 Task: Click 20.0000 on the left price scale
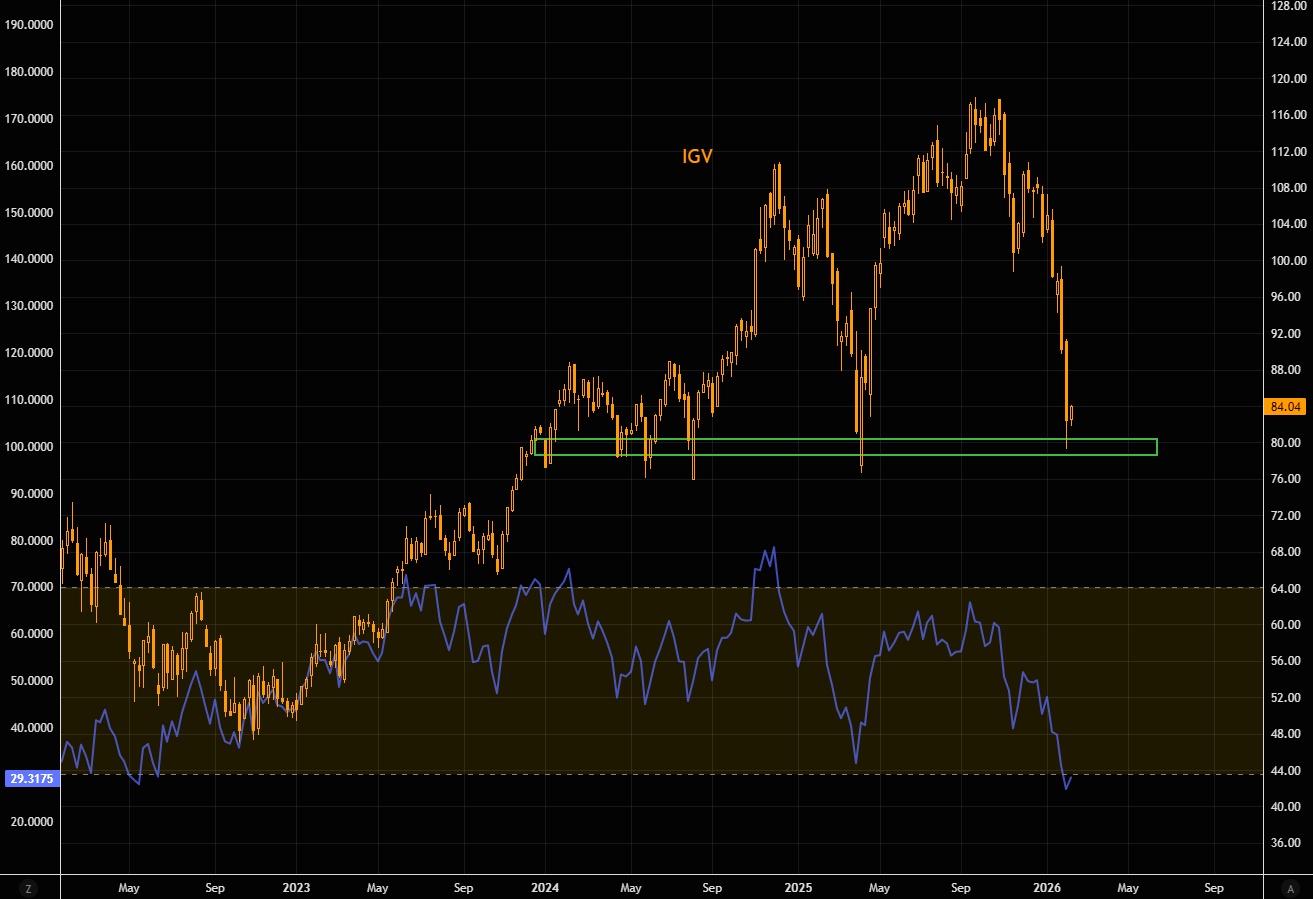coord(31,821)
